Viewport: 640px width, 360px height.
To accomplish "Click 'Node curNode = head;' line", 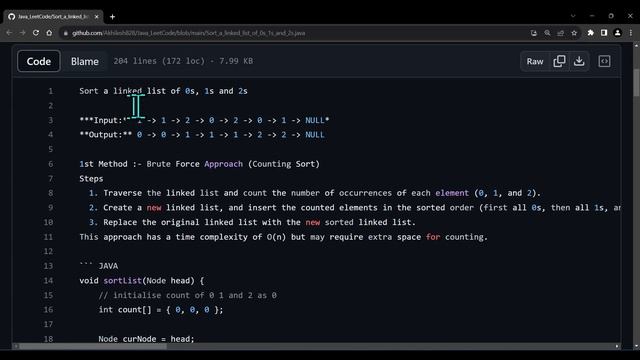I will [146, 339].
